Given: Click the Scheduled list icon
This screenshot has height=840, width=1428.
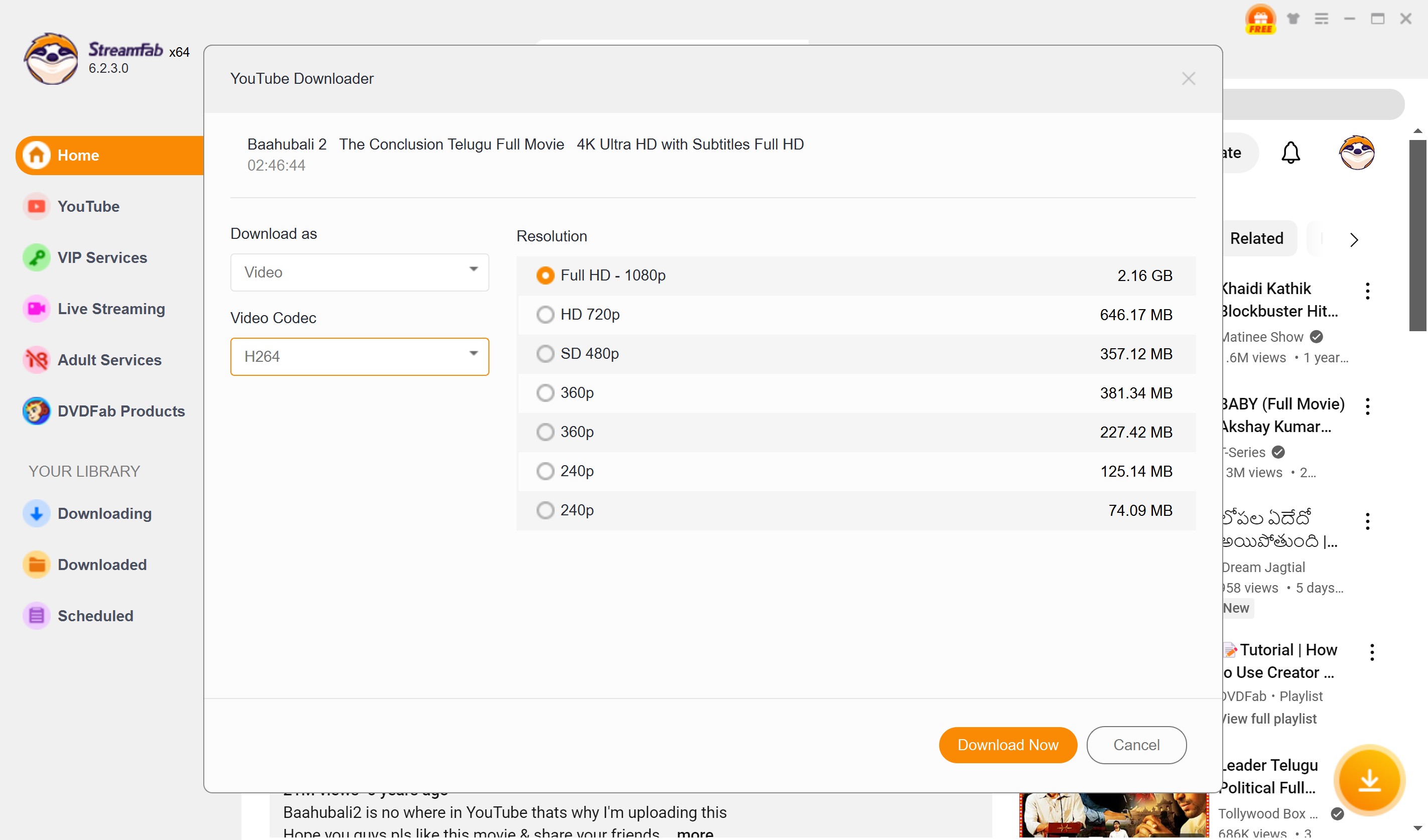Looking at the screenshot, I should coord(37,616).
